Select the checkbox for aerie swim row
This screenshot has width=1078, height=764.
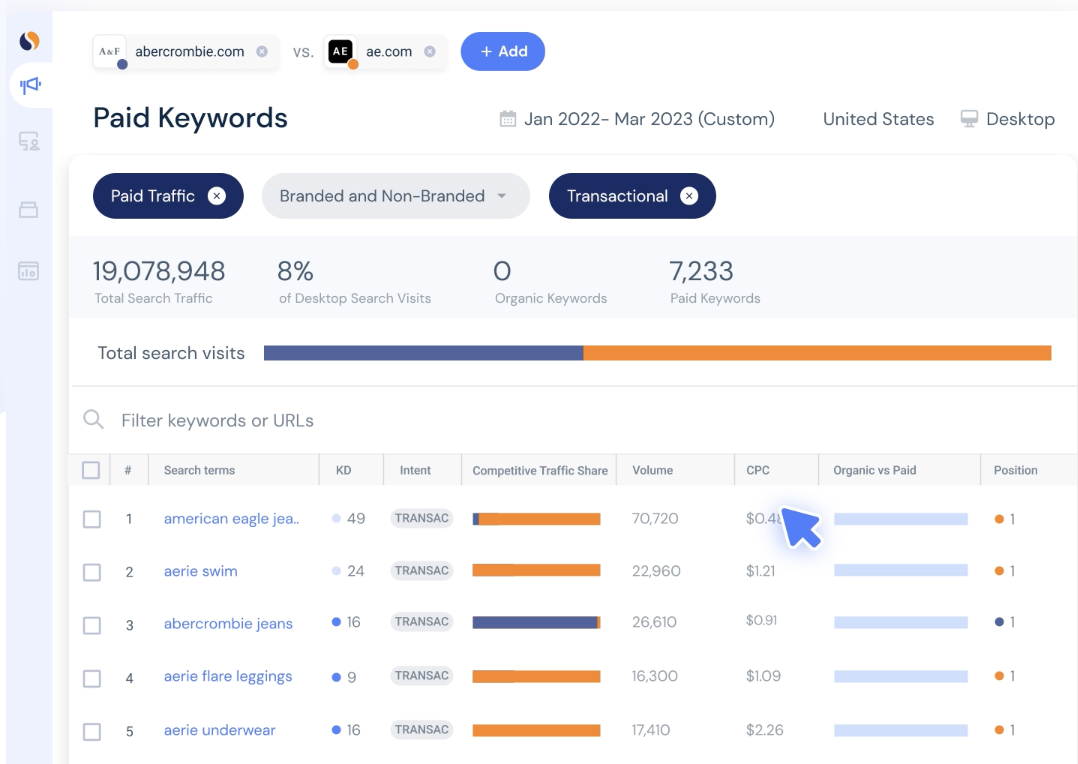click(92, 572)
